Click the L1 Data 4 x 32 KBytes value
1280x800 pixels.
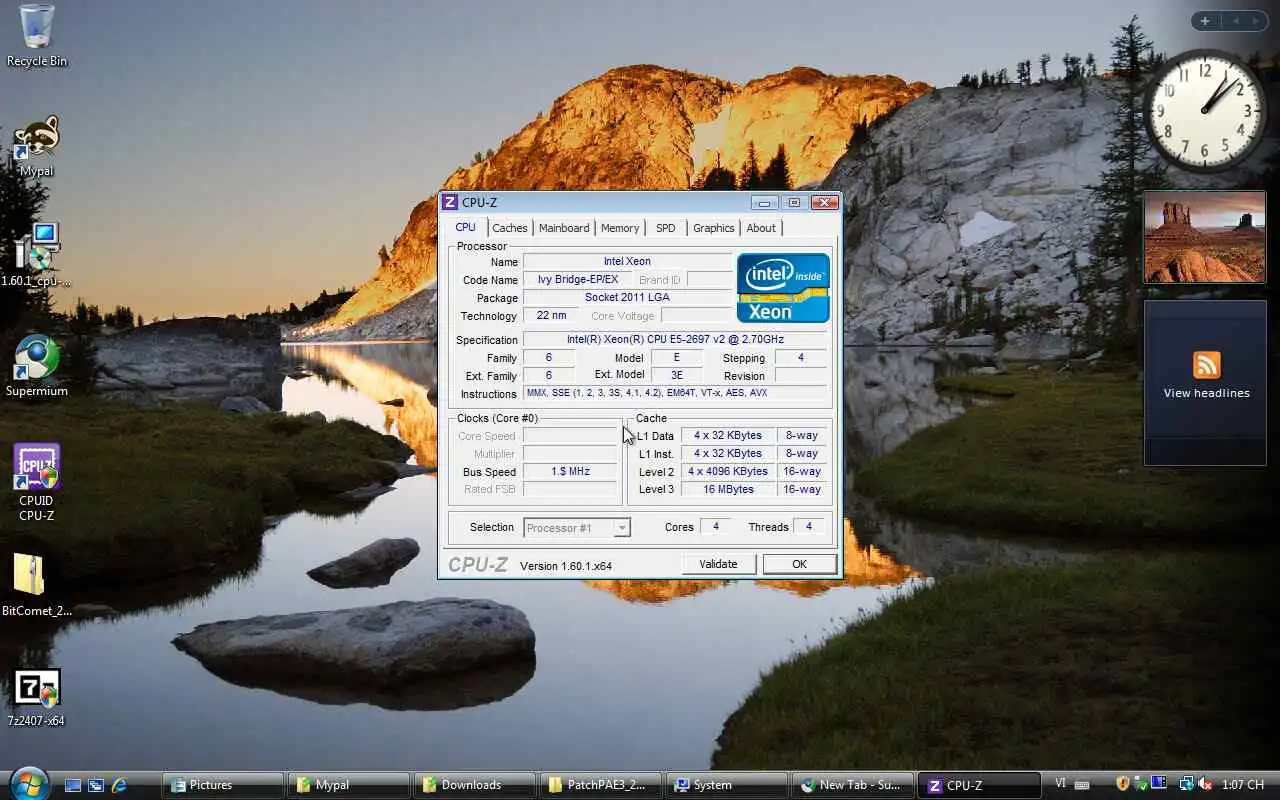point(728,435)
